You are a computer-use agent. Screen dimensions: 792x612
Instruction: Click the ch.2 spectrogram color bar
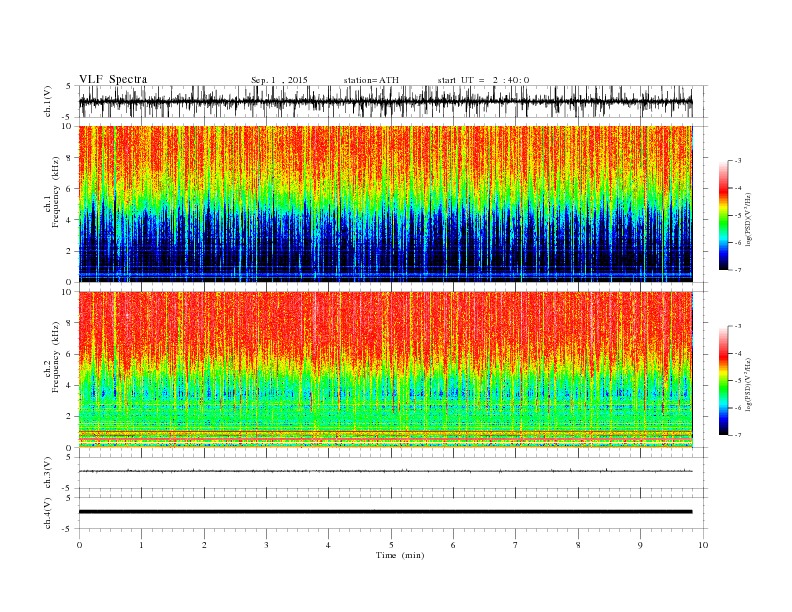pos(723,380)
